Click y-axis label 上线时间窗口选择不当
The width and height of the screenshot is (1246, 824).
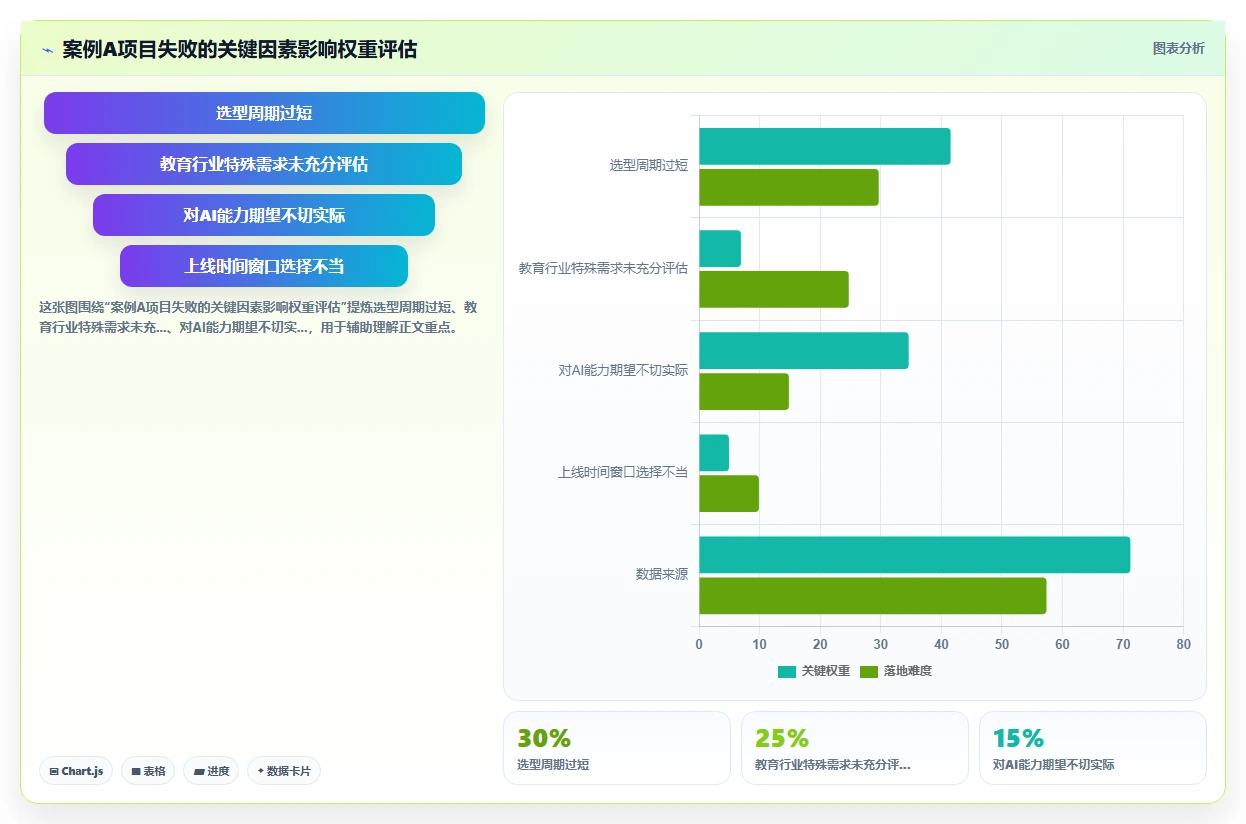[x=623, y=472]
